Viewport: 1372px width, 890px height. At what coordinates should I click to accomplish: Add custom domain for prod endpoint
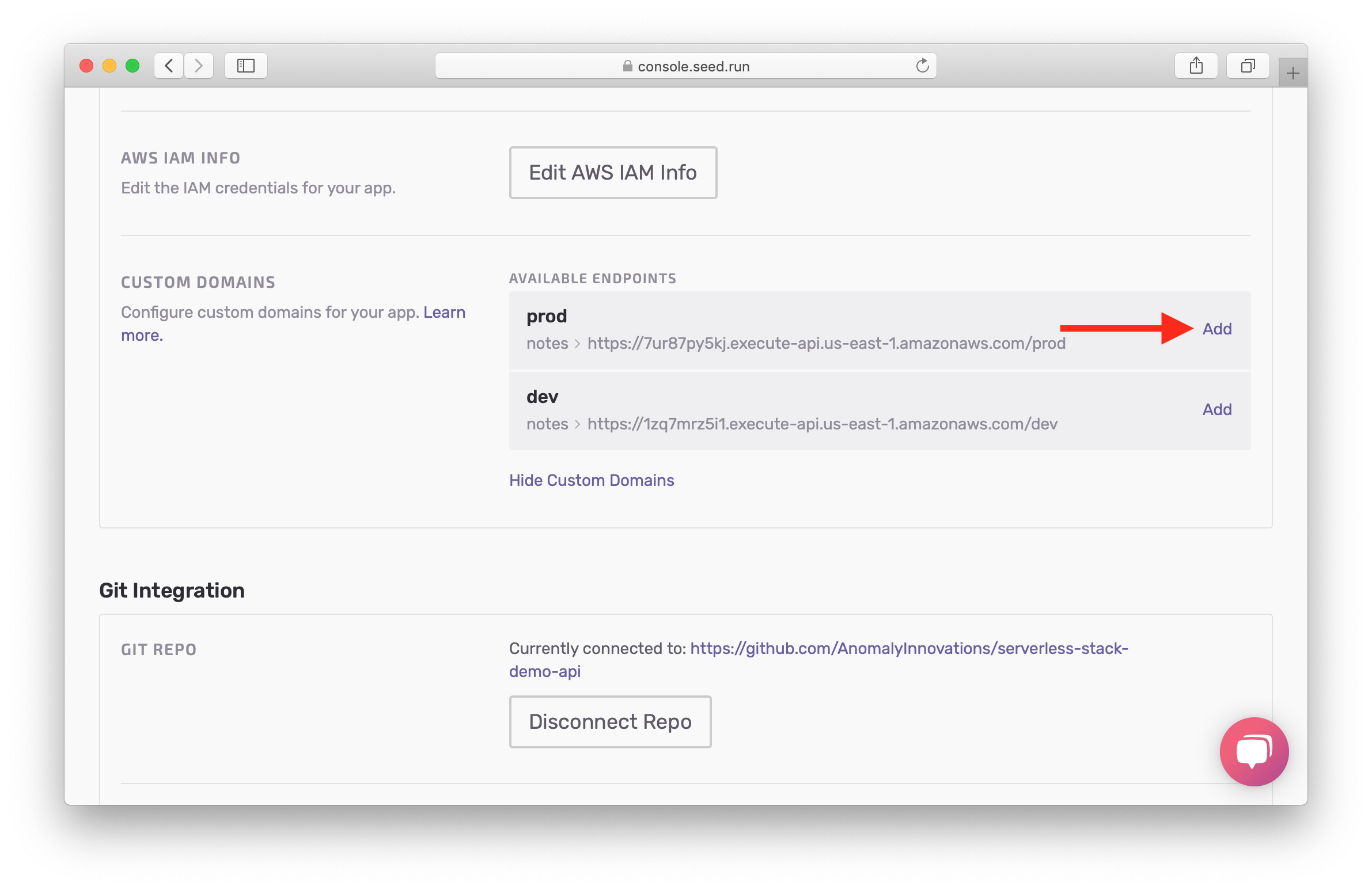pos(1216,329)
